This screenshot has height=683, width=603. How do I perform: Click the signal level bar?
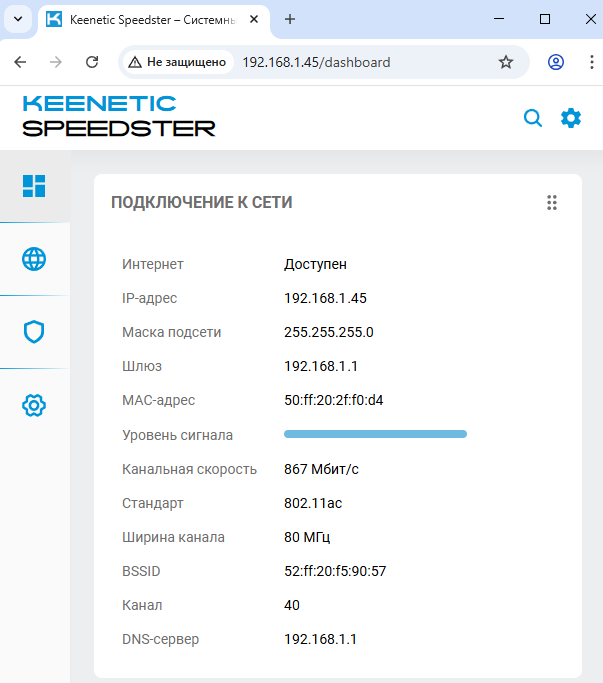(375, 434)
